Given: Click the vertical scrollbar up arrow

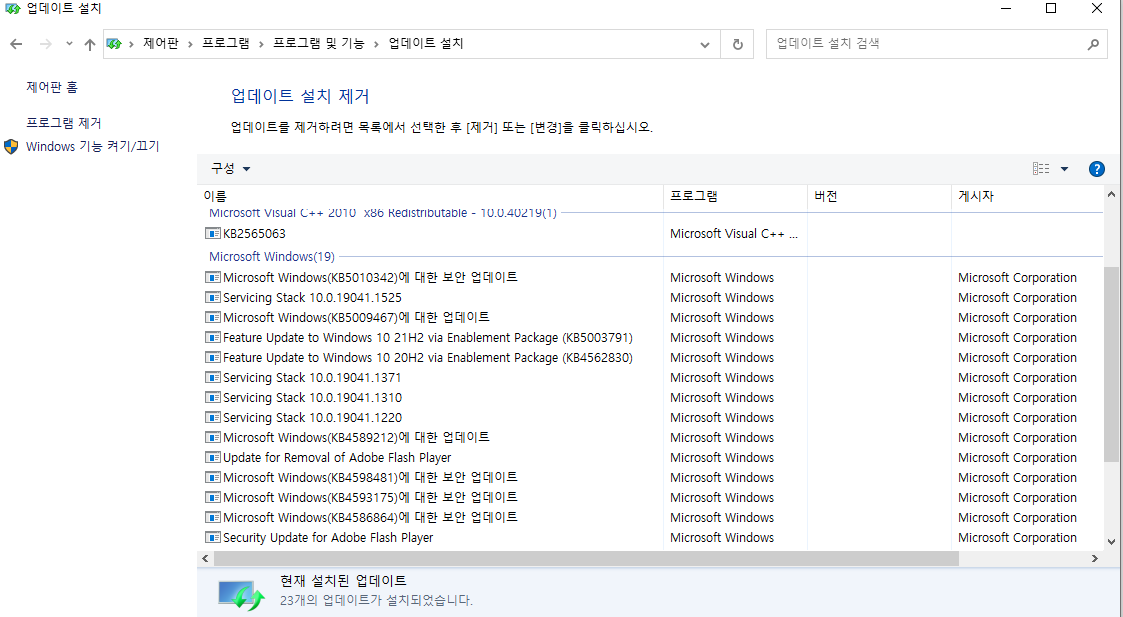Looking at the screenshot, I should 1111,194.
